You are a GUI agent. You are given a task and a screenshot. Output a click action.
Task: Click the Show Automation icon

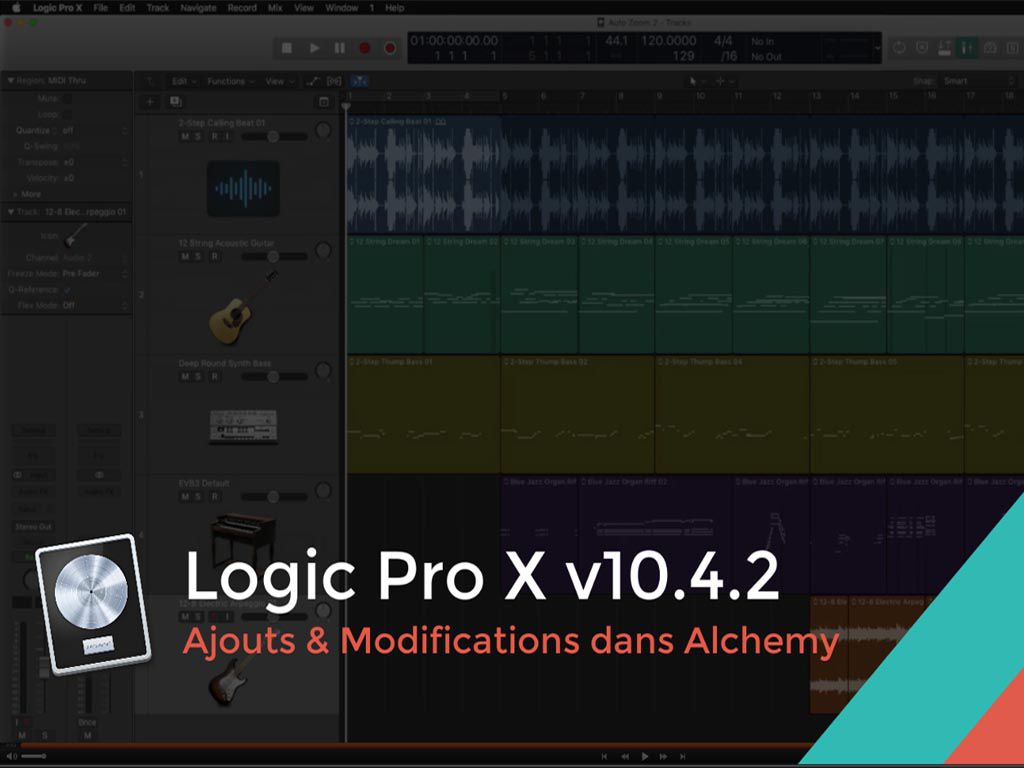coord(313,81)
